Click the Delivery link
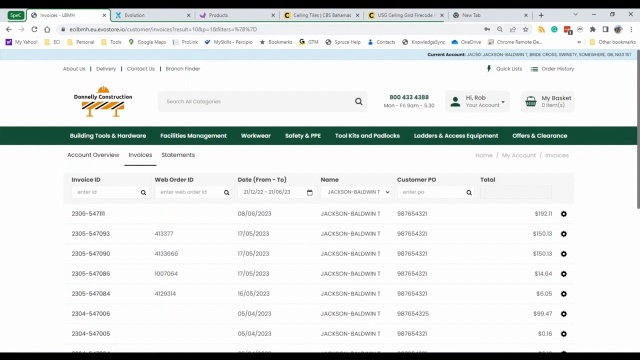The image size is (640, 360). (106, 69)
